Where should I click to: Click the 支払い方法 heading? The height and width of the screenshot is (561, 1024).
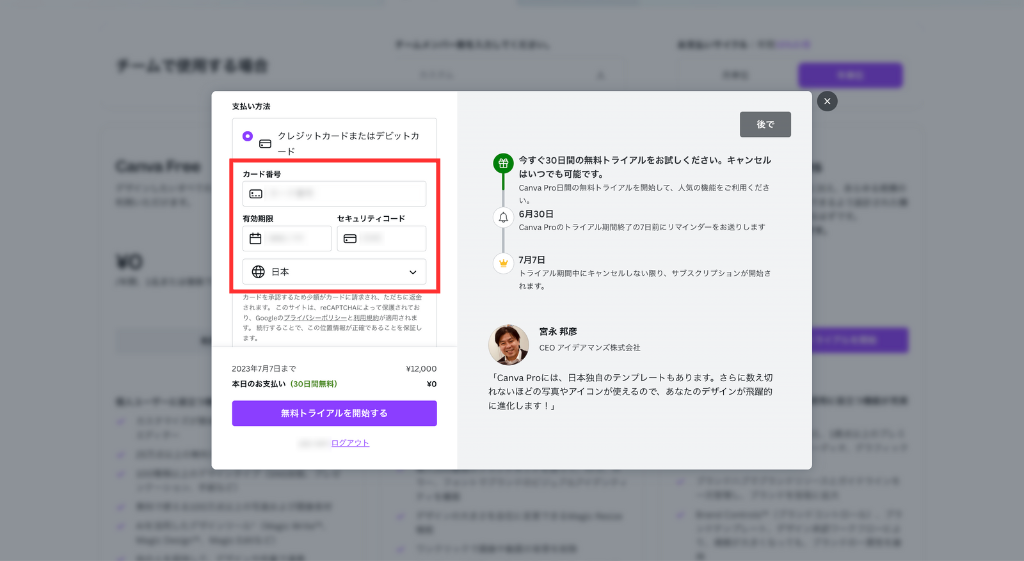tap(251, 106)
